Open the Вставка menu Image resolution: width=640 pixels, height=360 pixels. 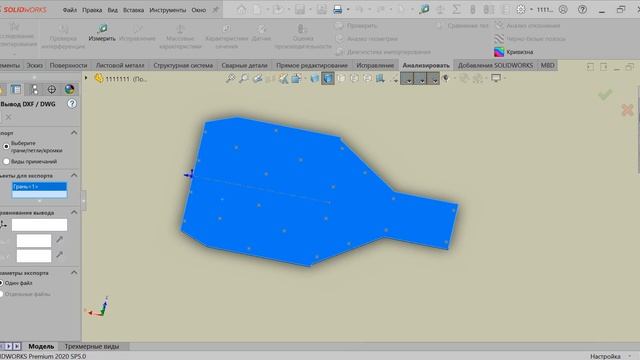click(133, 10)
